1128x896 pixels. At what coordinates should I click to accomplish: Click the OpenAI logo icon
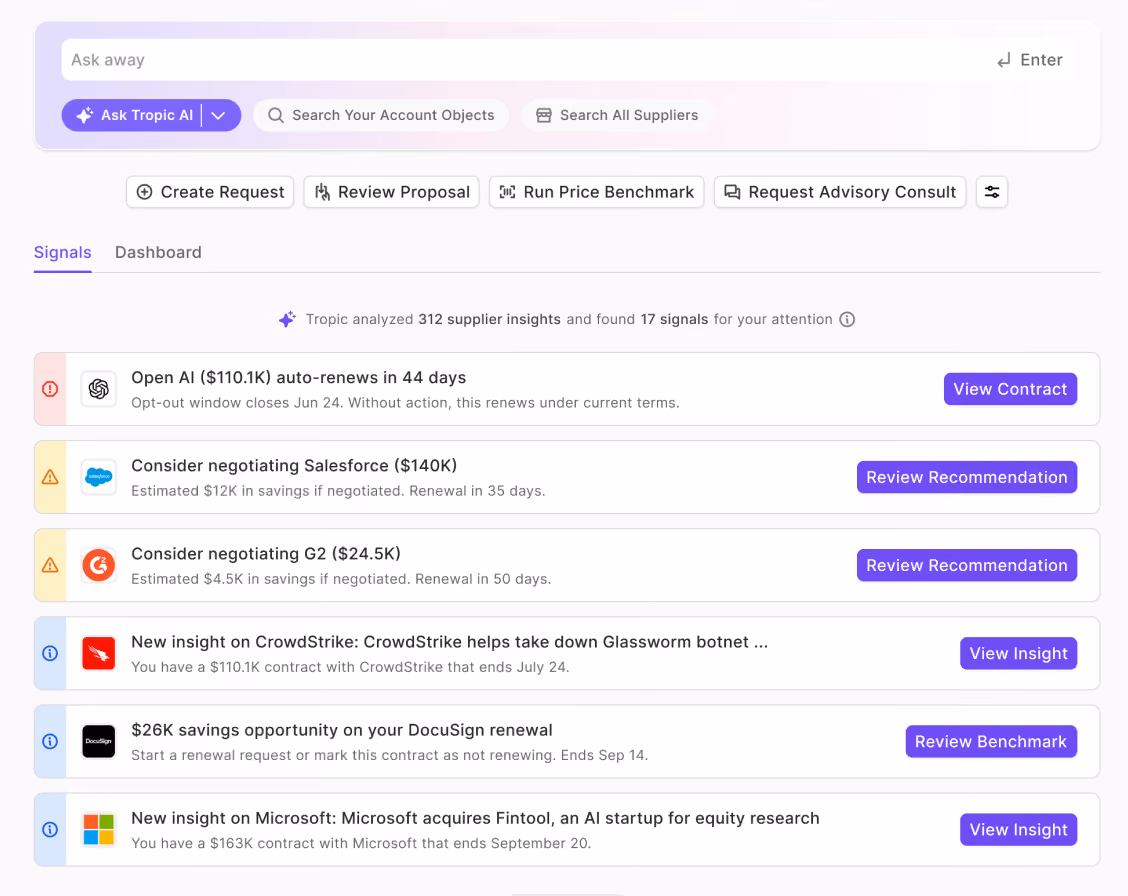pyautogui.click(x=99, y=389)
